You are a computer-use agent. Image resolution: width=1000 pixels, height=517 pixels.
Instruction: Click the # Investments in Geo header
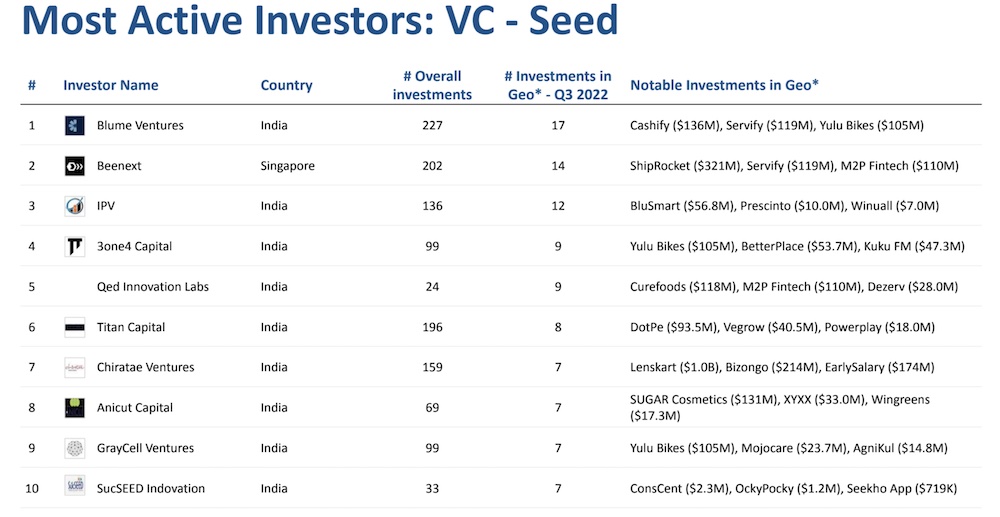pos(557,86)
